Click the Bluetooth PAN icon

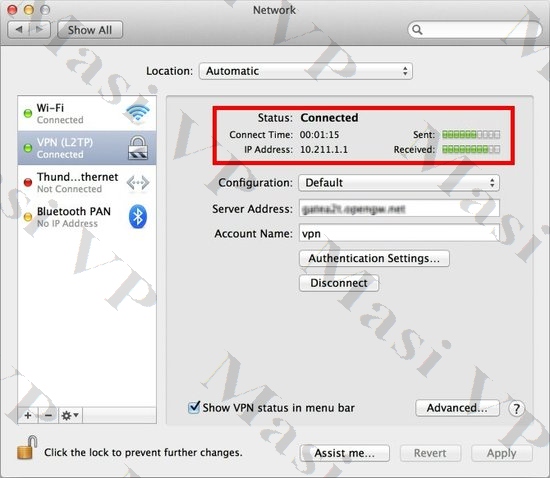click(x=138, y=216)
